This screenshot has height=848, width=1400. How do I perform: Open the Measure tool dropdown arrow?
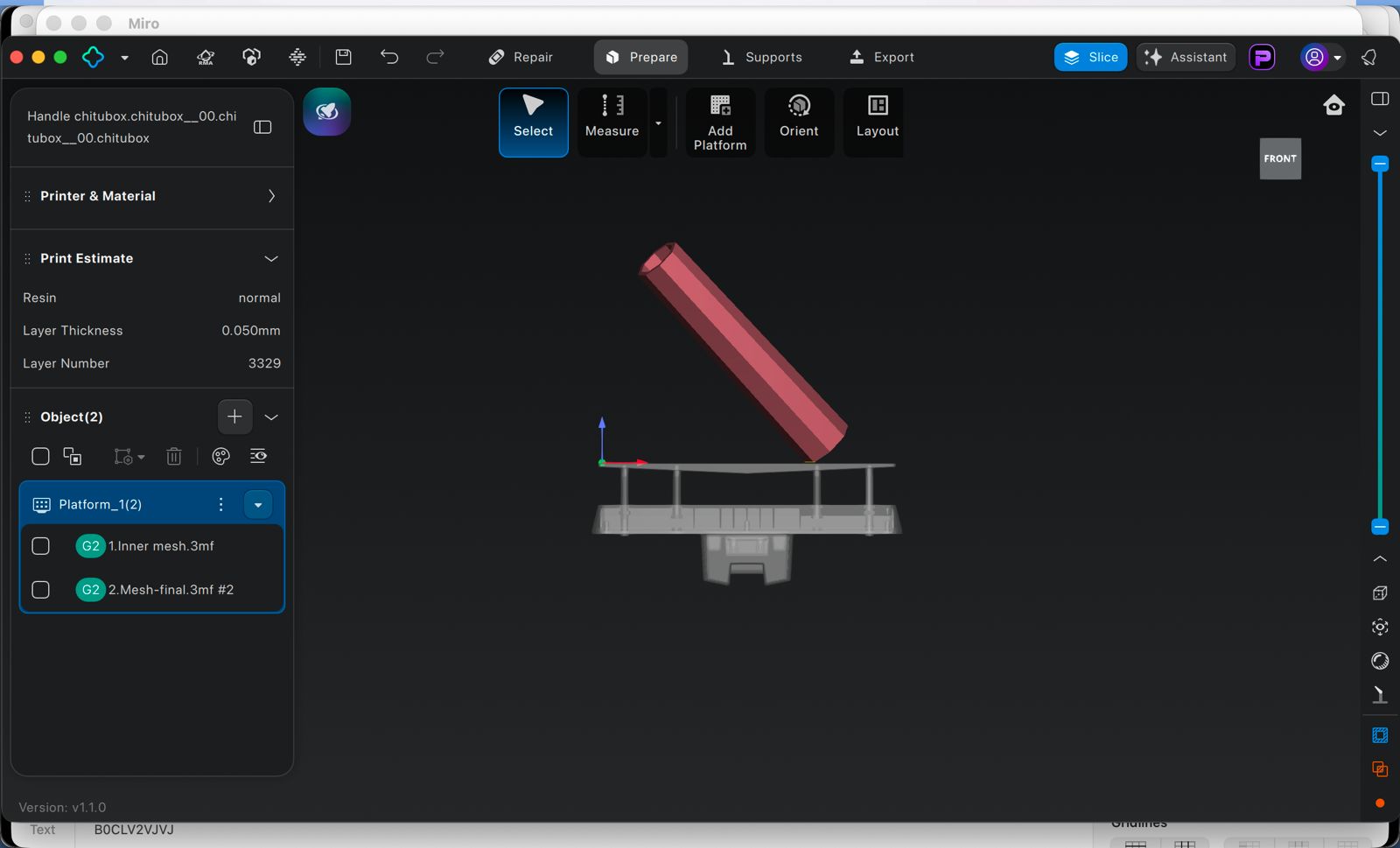[x=659, y=123]
